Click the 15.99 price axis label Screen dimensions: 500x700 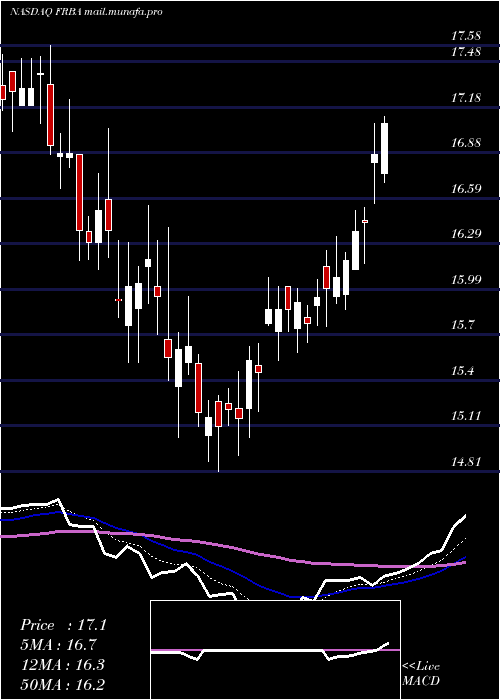[466, 279]
